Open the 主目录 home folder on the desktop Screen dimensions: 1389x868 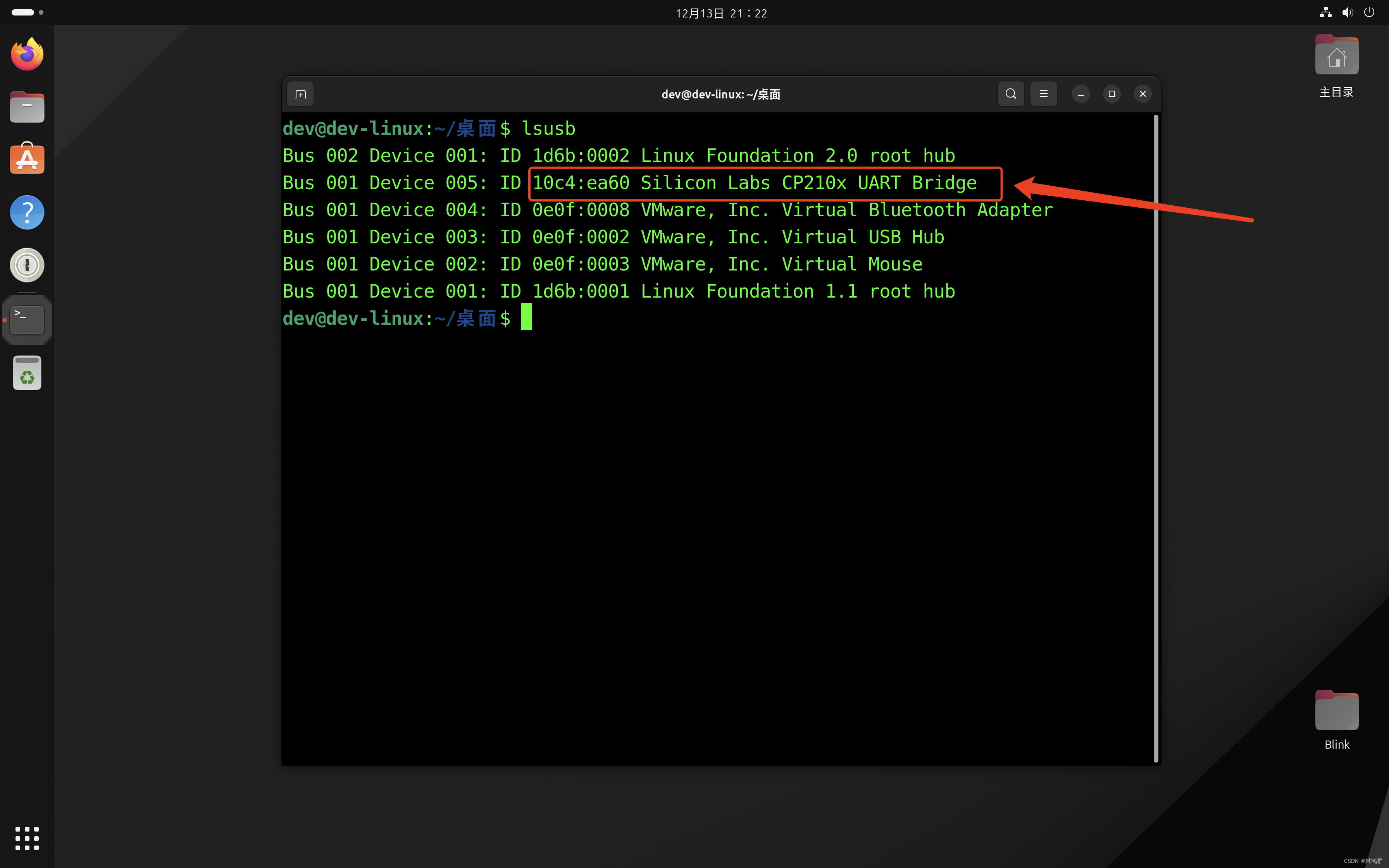point(1337,66)
